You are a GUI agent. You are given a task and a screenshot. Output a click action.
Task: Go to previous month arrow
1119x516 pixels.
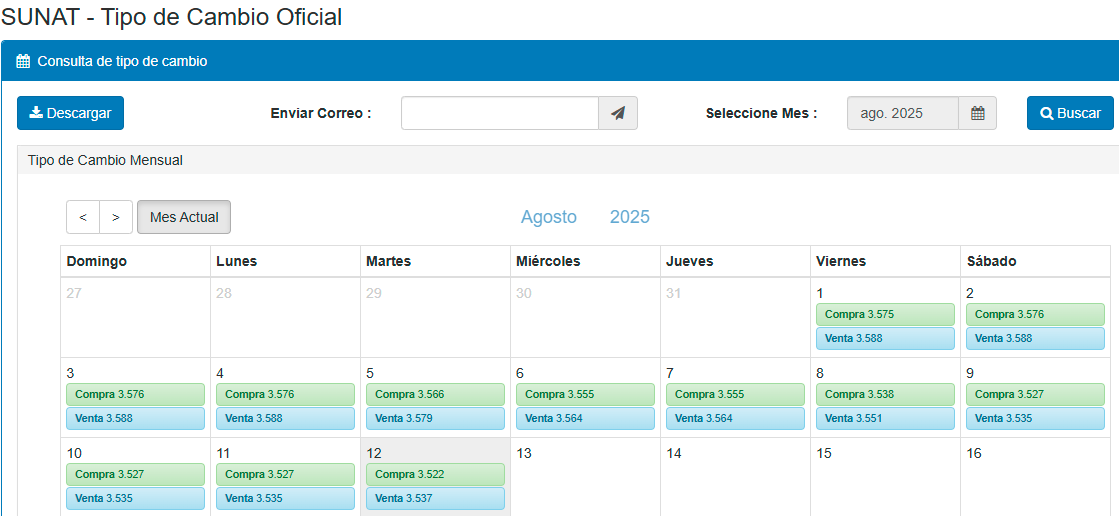tap(83, 217)
